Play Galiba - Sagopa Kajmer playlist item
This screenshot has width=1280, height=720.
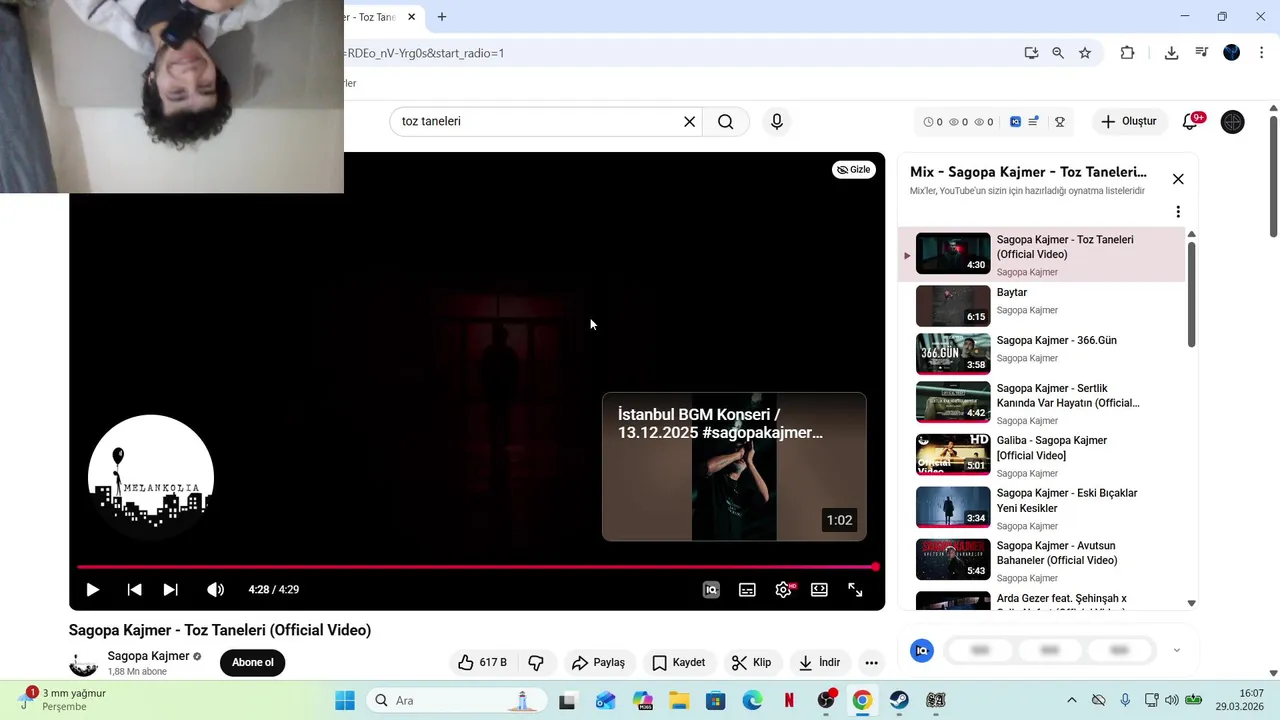point(1042,455)
